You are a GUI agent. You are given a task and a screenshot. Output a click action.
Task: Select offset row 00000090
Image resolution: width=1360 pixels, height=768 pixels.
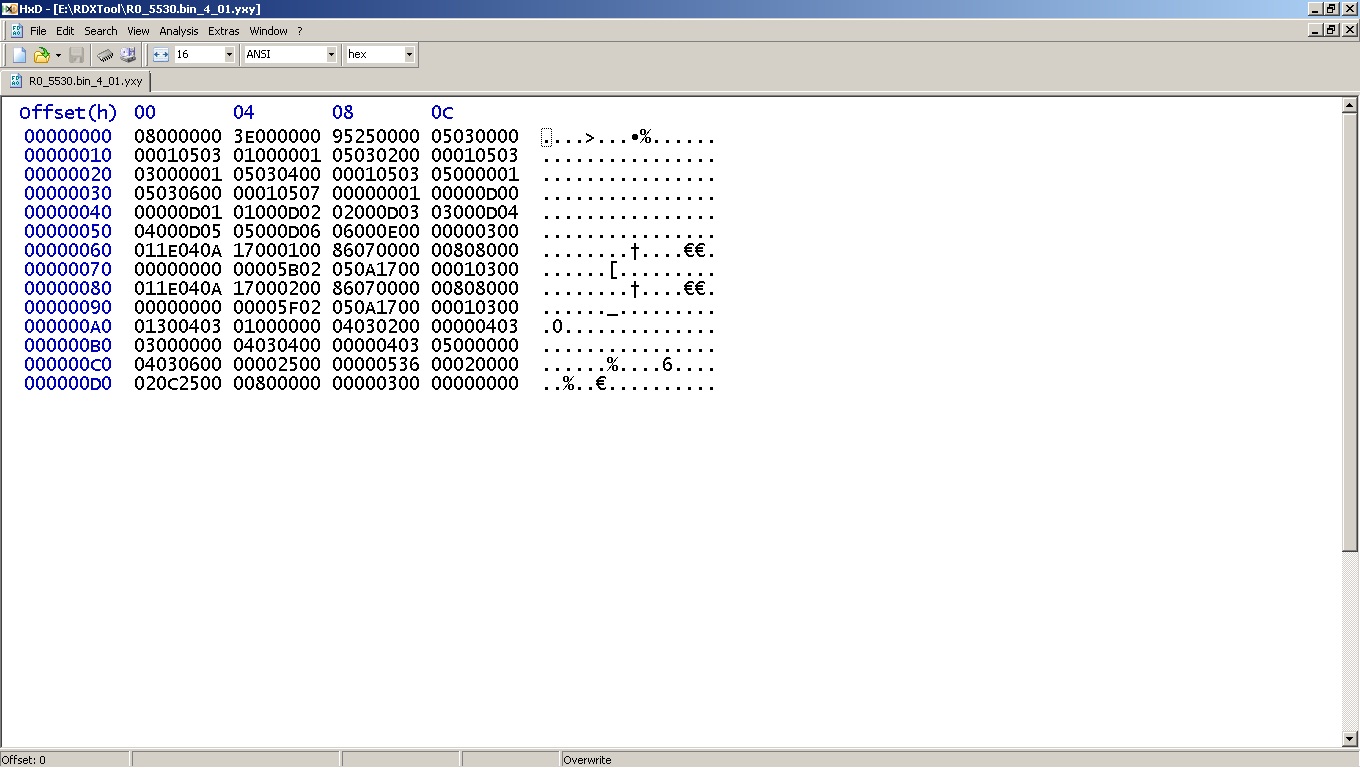pos(68,307)
